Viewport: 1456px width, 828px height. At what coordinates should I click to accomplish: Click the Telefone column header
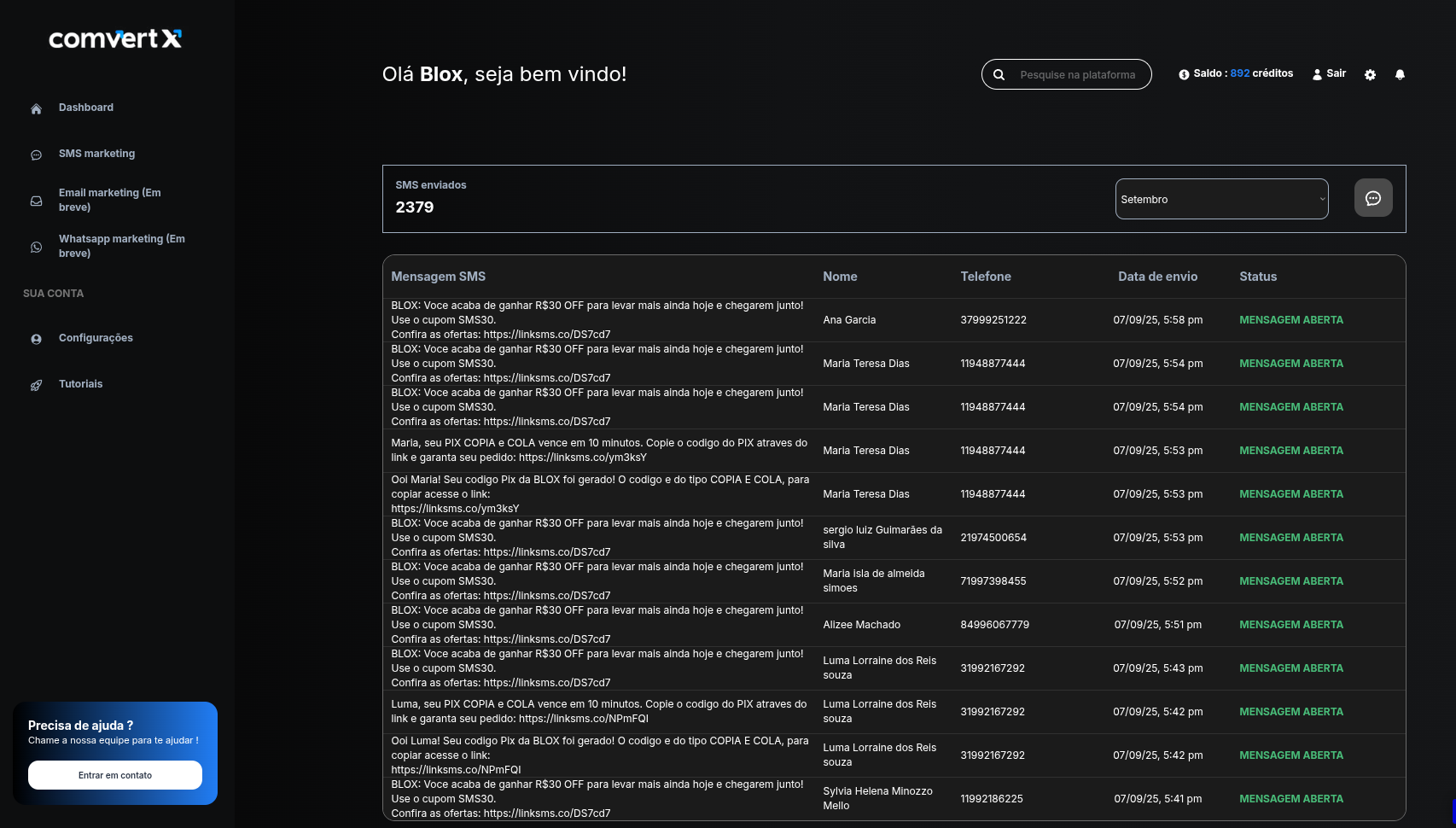(x=986, y=277)
